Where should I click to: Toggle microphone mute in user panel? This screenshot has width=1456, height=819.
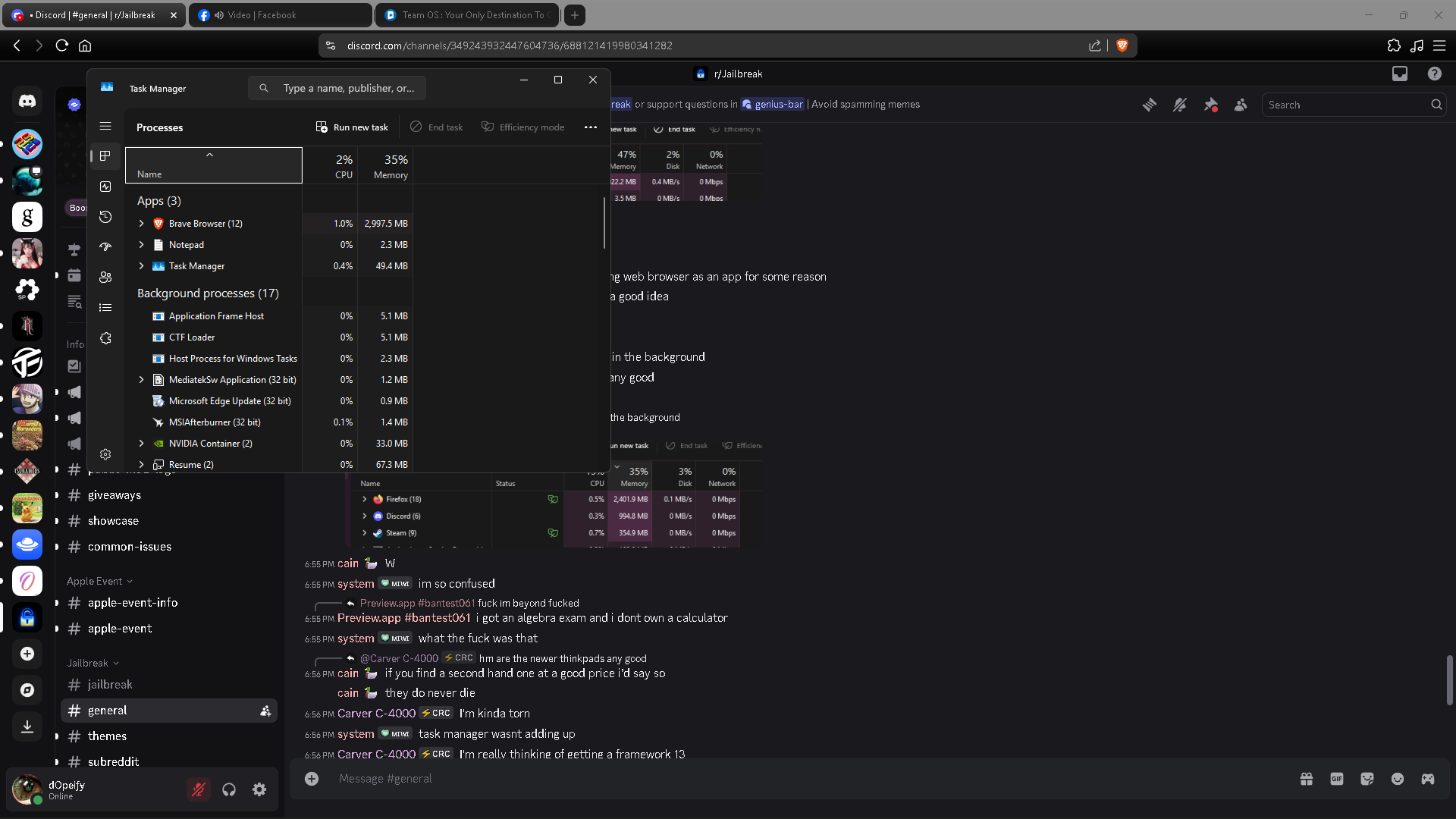199,789
